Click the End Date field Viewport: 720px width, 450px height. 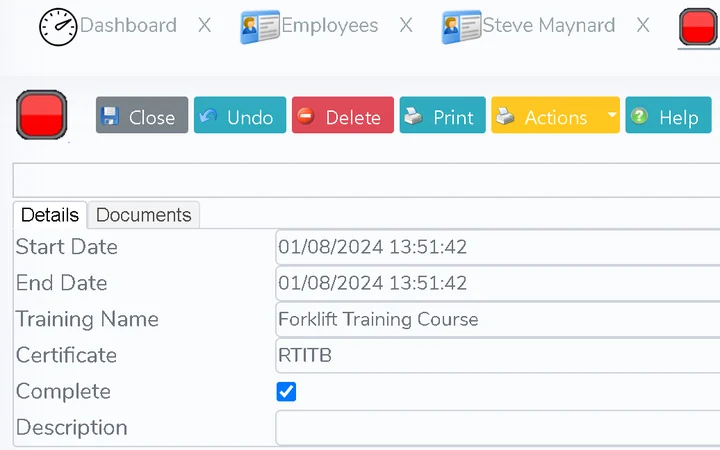[x=498, y=283]
